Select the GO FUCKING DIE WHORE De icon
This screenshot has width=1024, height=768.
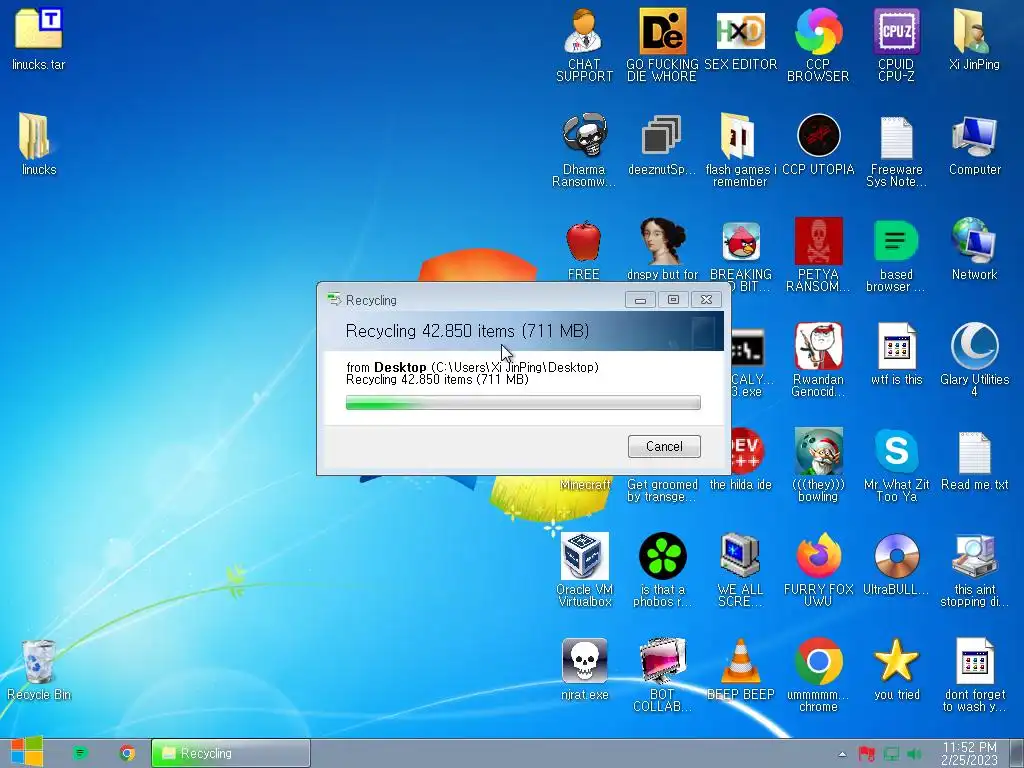(x=662, y=44)
